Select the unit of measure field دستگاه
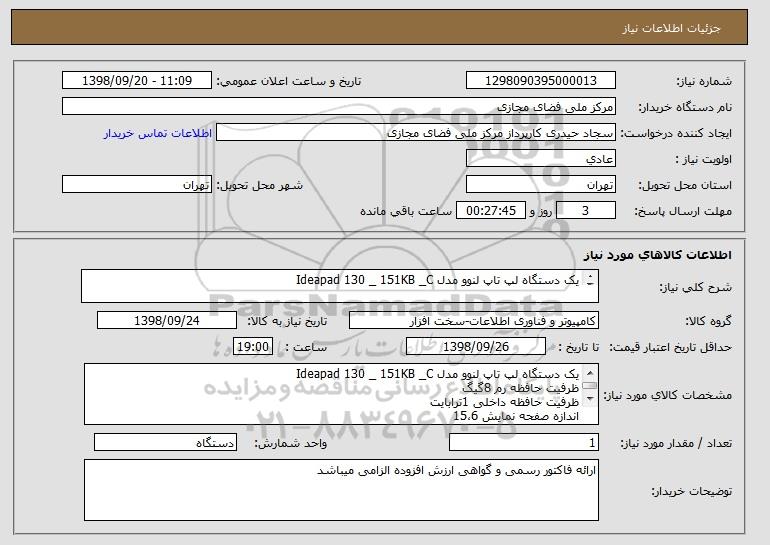The width and height of the screenshot is (770, 545). point(165,443)
